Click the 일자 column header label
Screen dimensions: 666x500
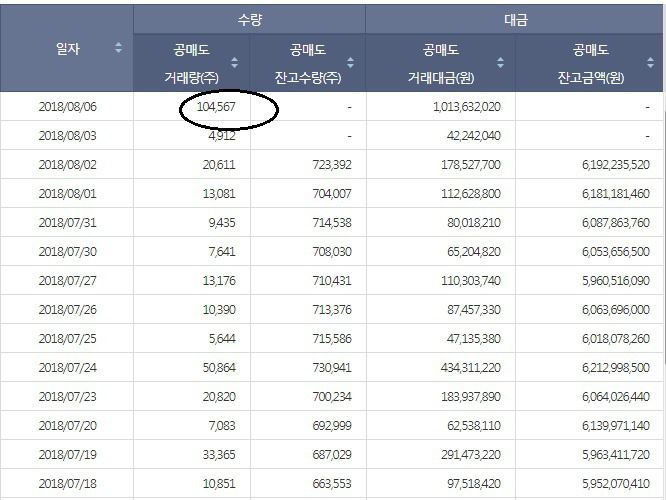[x=68, y=48]
